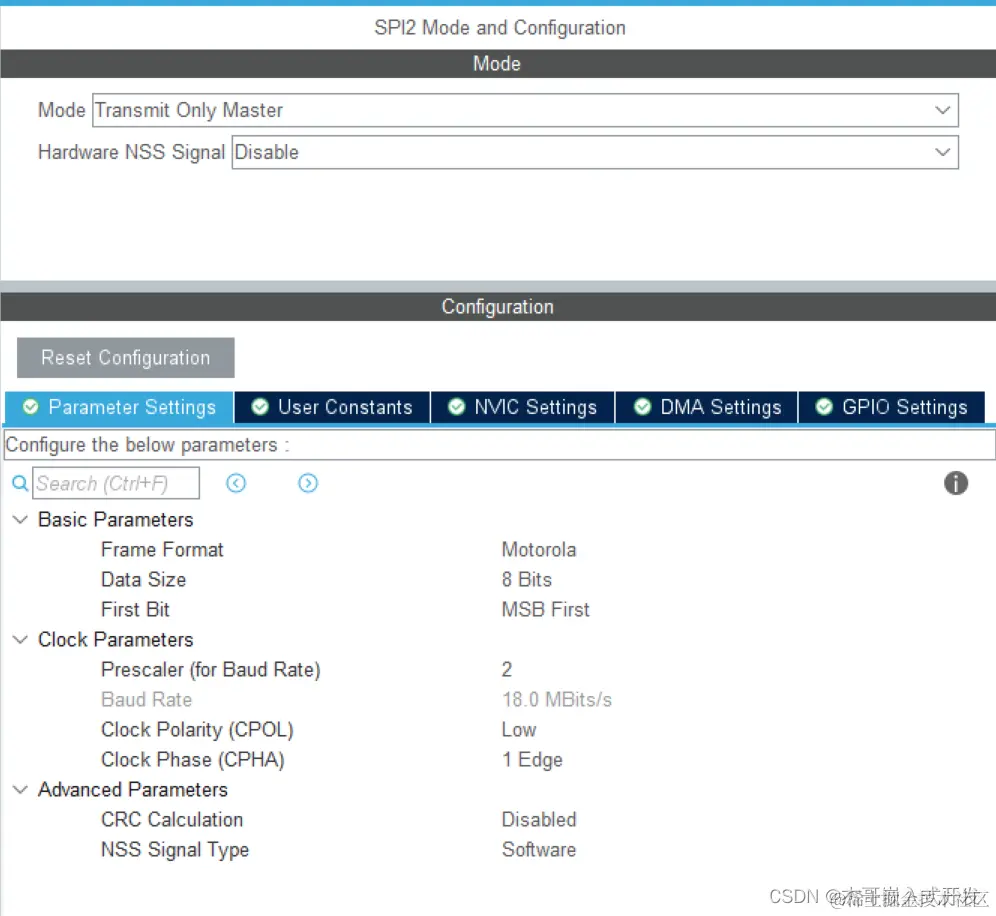Collapse the Advanced Parameters section
996x916 pixels.
tap(20, 790)
